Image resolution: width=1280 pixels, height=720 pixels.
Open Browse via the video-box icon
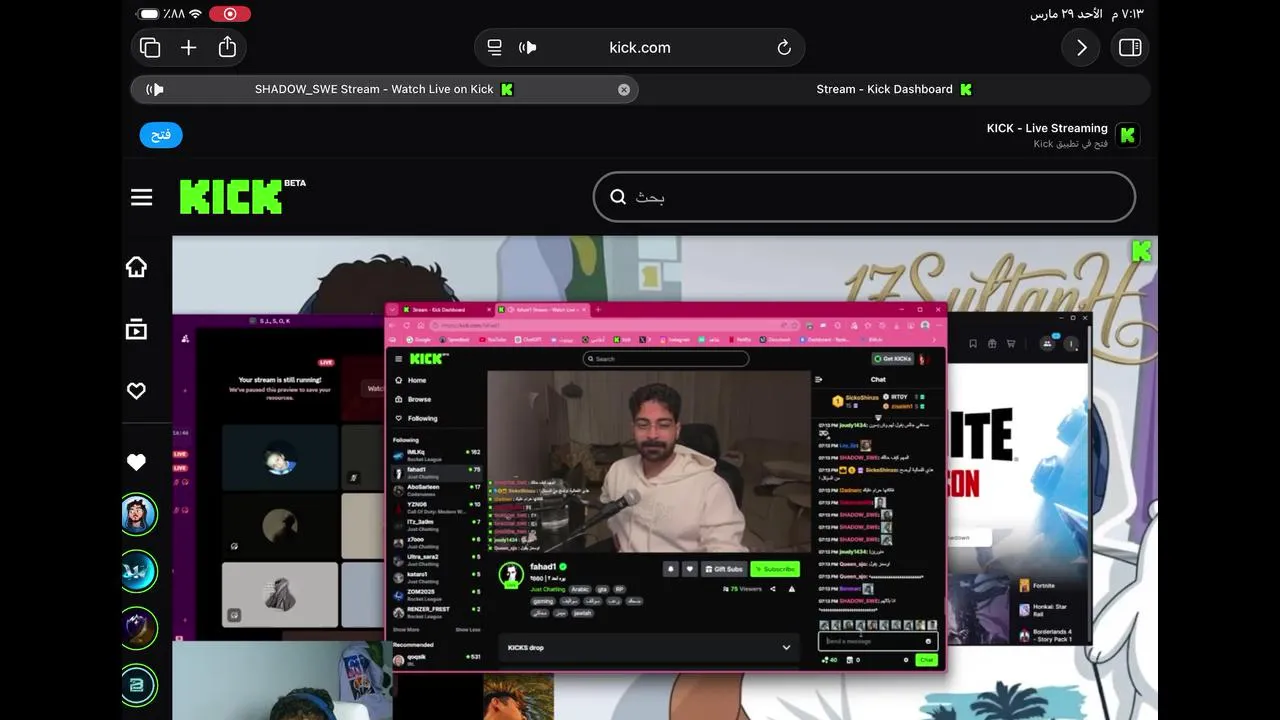pos(136,329)
